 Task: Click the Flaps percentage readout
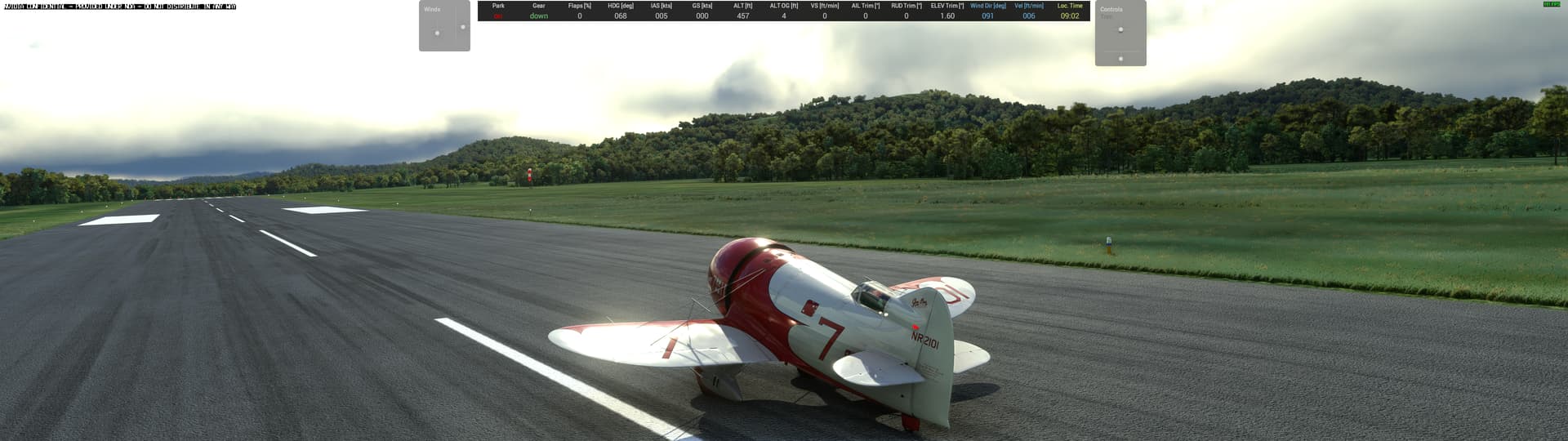(580, 16)
